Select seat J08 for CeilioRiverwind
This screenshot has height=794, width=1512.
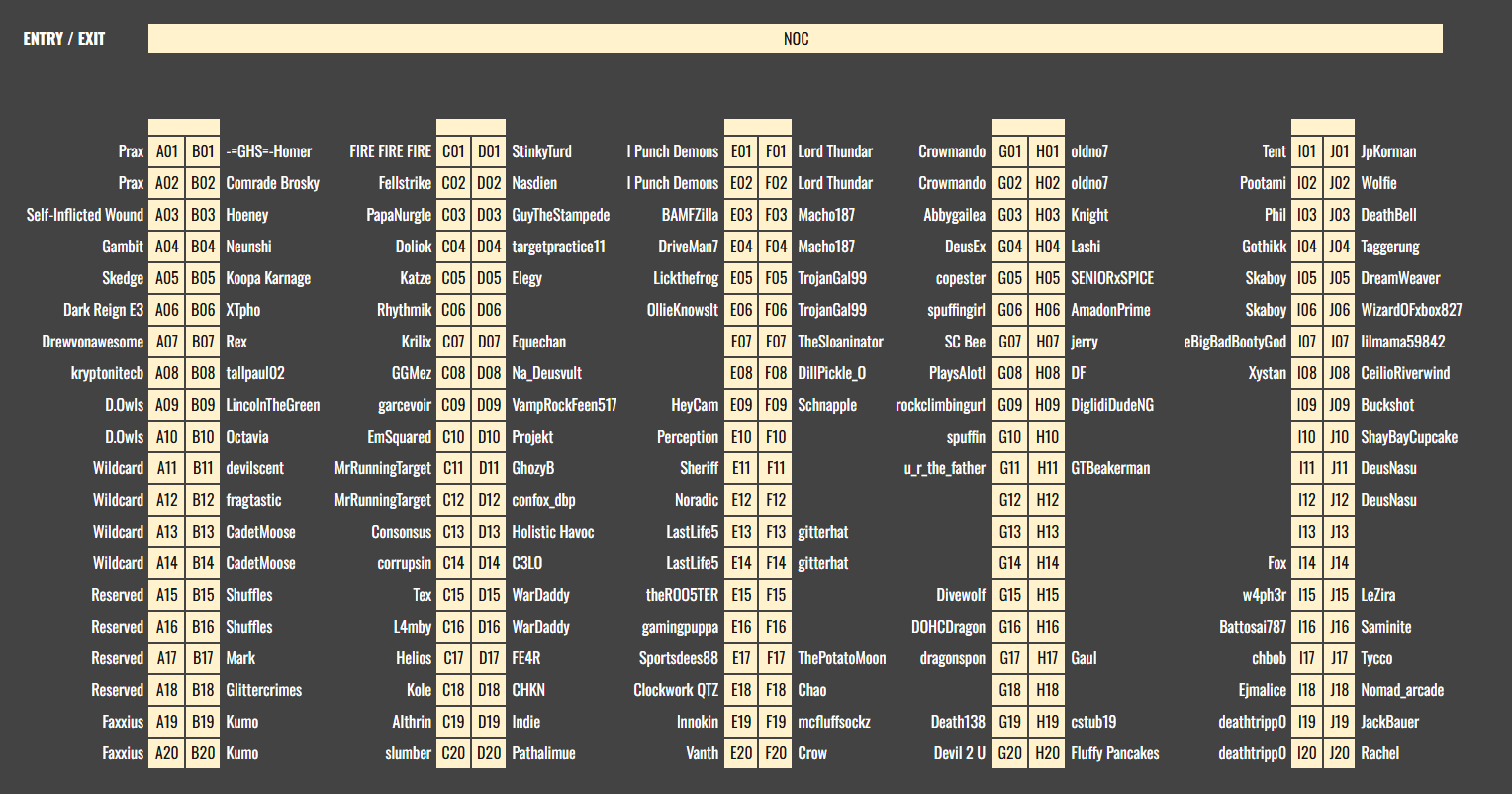coord(1339,373)
